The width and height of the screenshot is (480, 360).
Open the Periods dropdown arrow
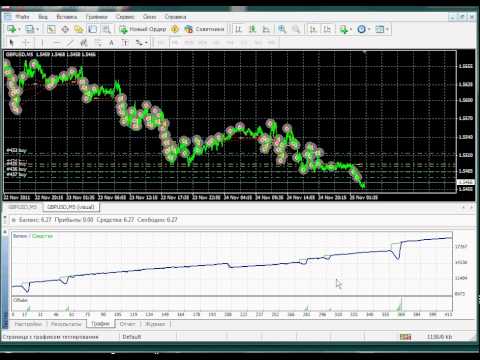pos(369,29)
